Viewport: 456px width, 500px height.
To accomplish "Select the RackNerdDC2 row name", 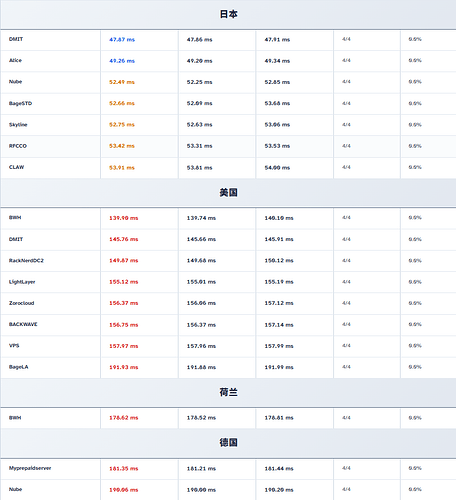I will coord(26,260).
